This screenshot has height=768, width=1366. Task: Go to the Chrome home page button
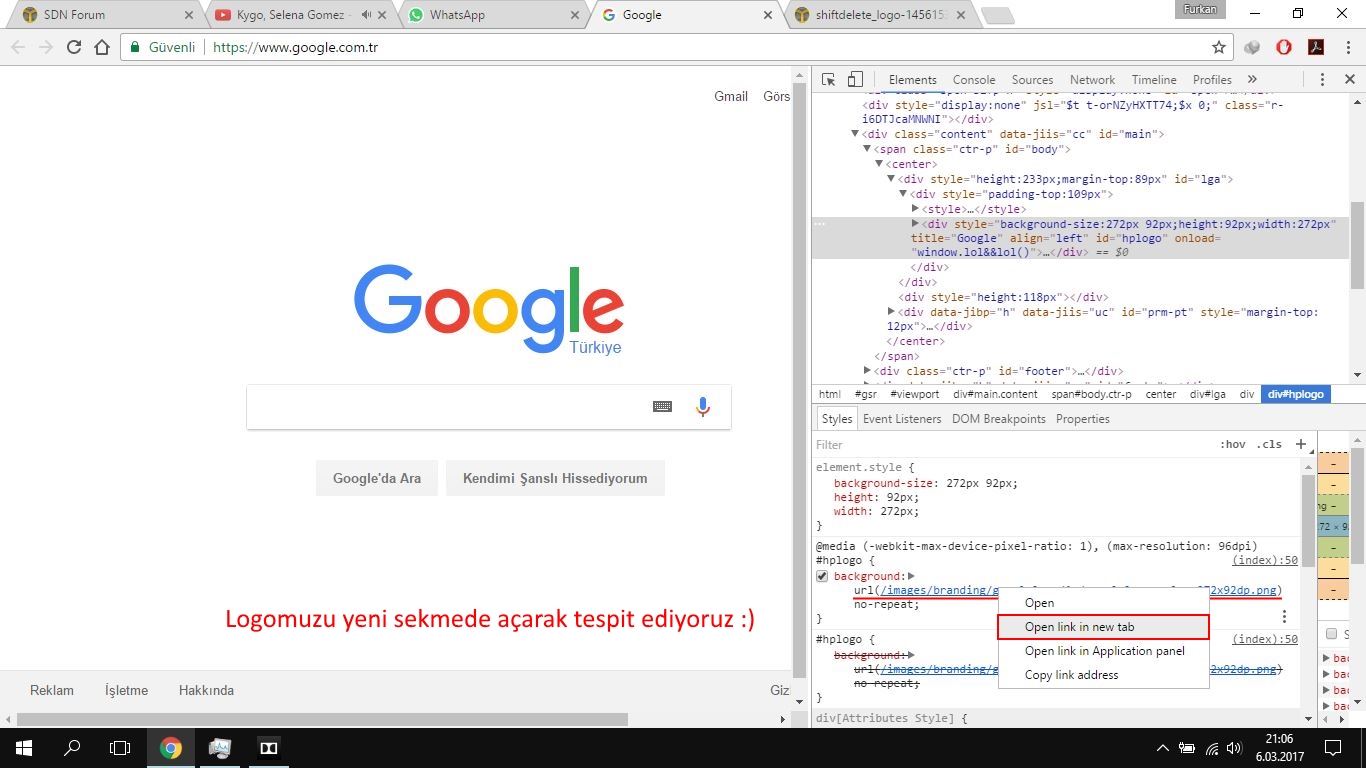[x=101, y=47]
